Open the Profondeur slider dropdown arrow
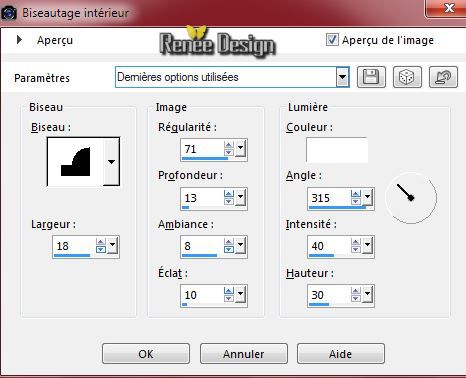 point(240,197)
